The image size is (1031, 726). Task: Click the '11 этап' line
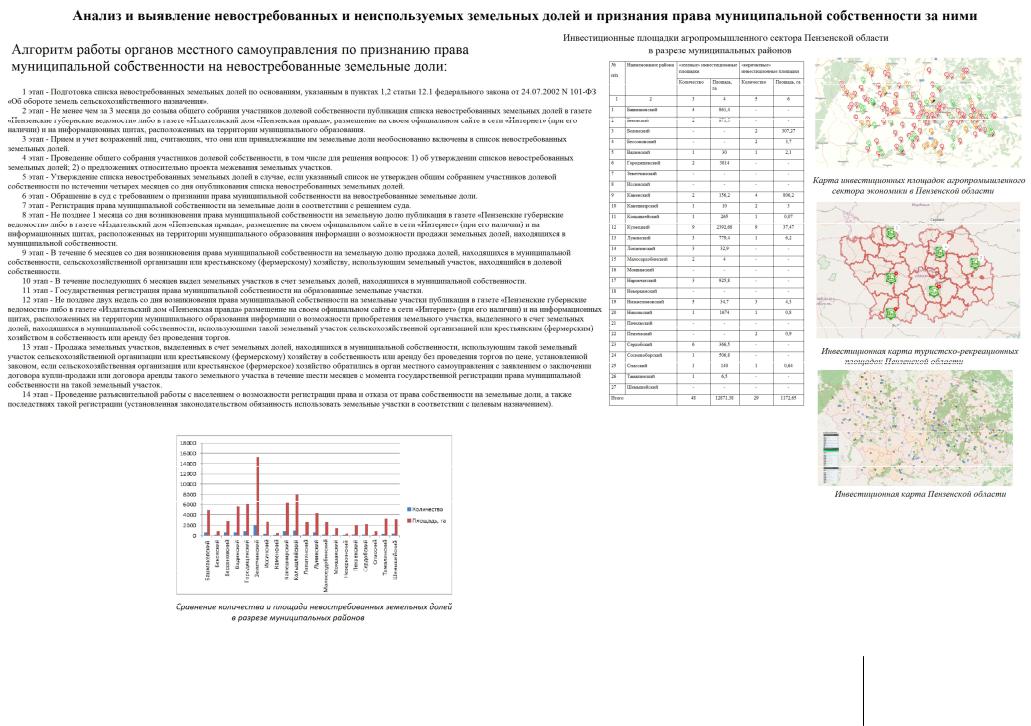tap(222, 289)
